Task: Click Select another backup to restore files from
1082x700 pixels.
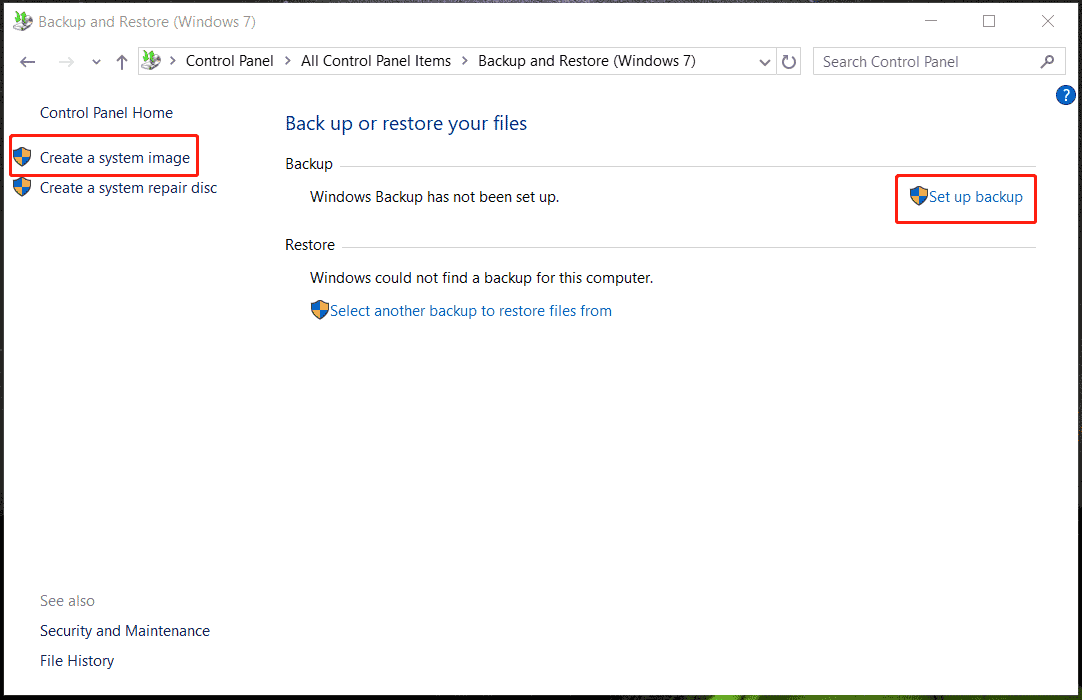Action: [471, 311]
